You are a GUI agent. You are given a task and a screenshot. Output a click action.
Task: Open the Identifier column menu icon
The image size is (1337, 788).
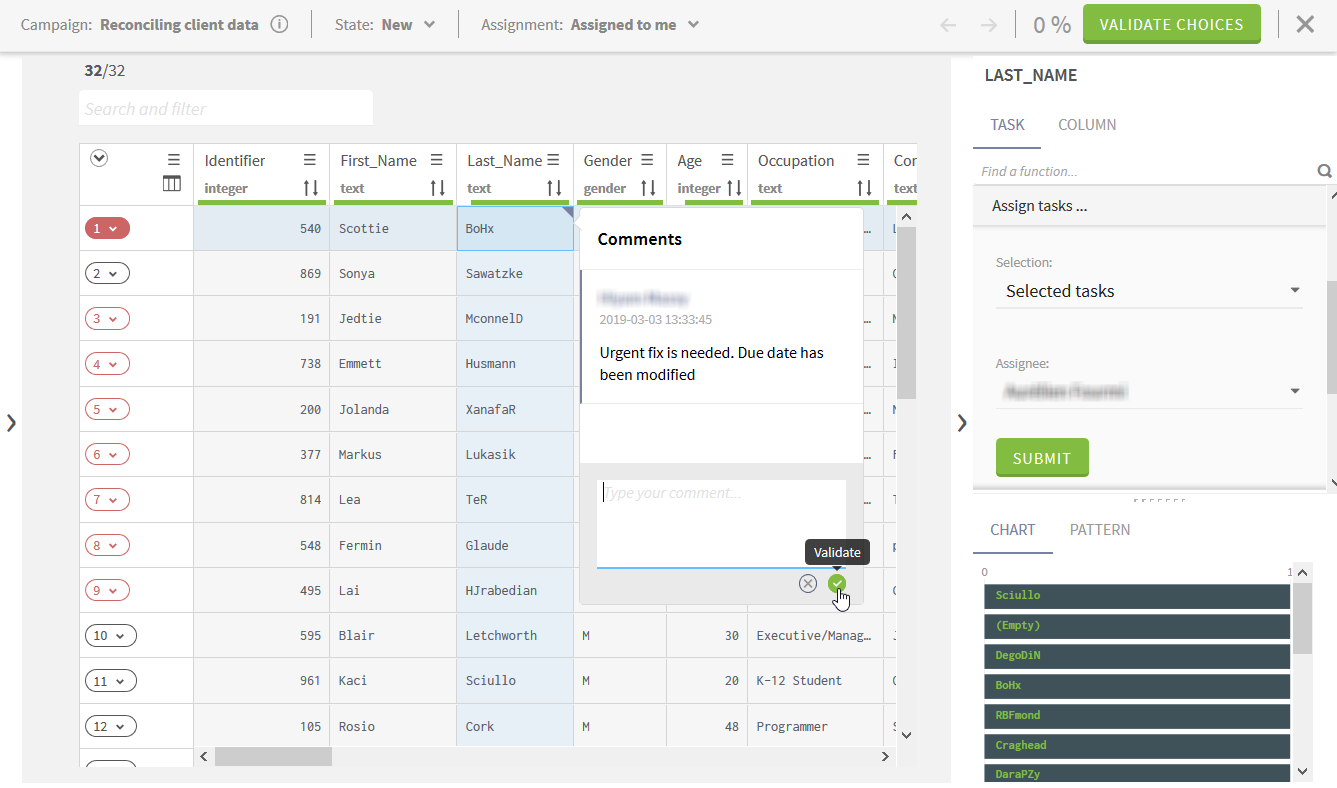(310, 160)
